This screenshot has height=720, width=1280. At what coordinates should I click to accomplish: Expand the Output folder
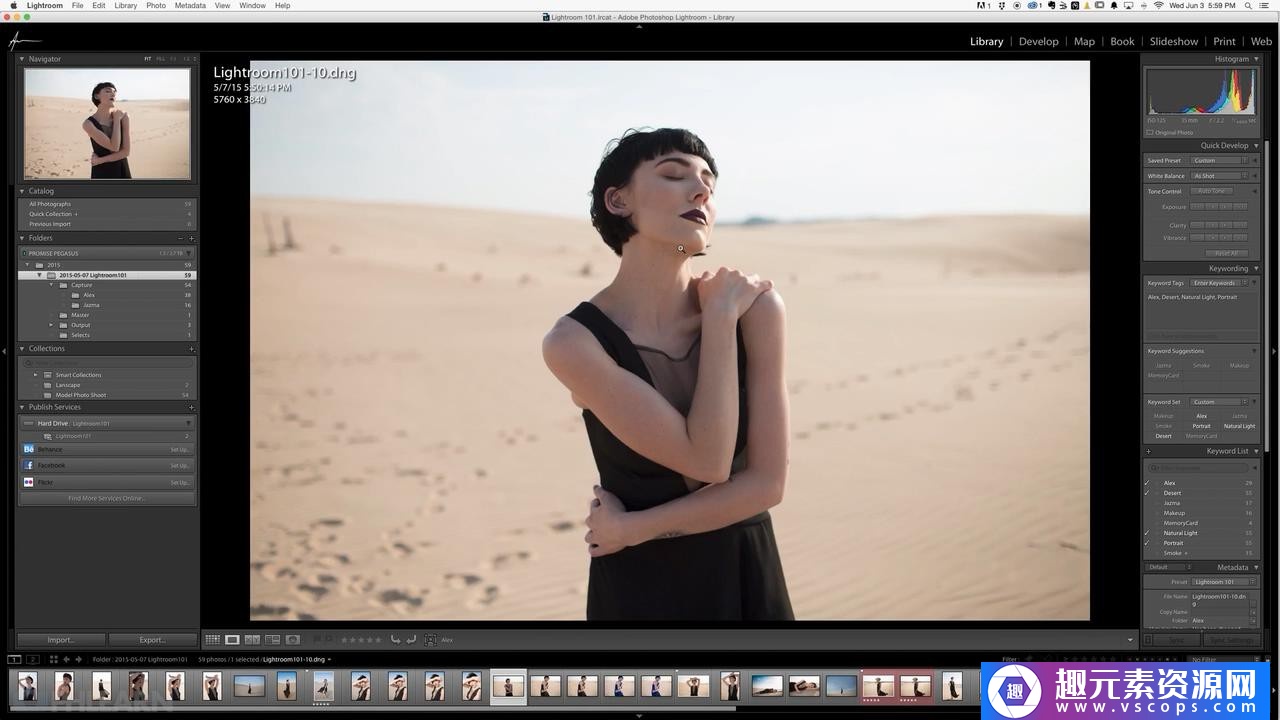[52, 325]
